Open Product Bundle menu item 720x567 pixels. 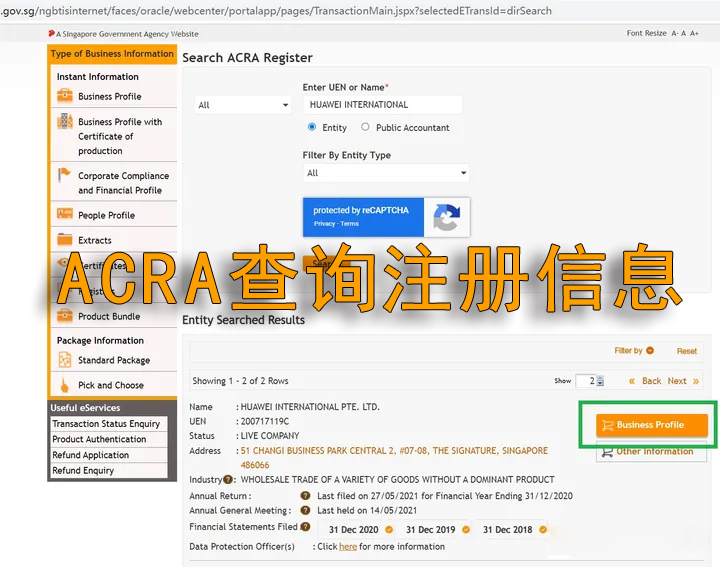(109, 316)
